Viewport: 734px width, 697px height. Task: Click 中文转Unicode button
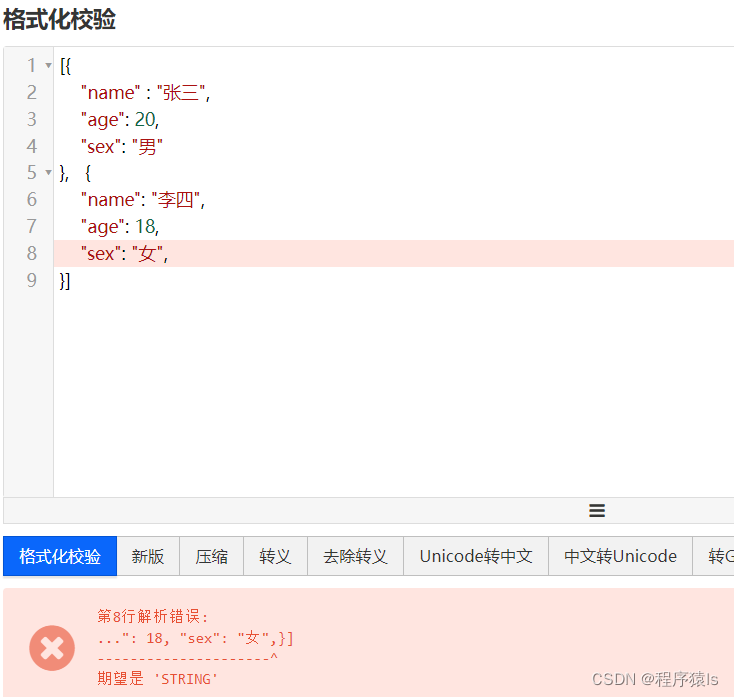[x=620, y=556]
